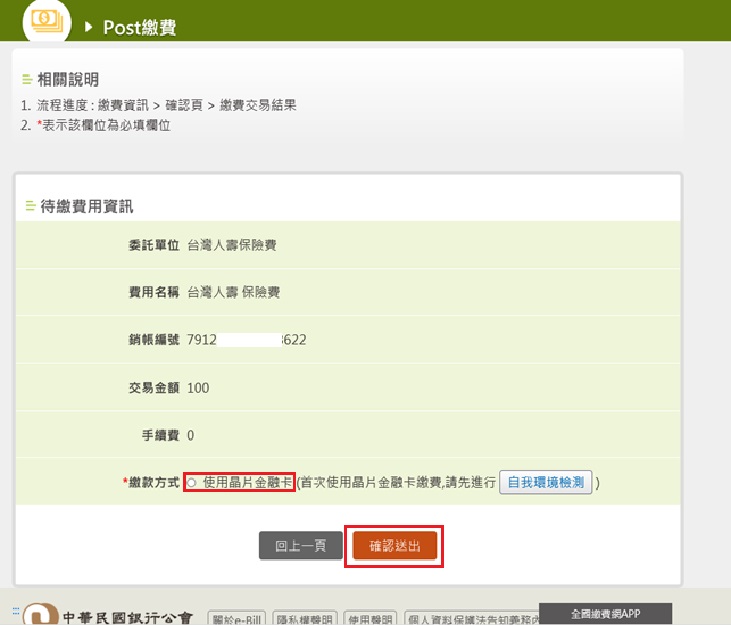Open the 個人資料保護法告知 footer link
The width and height of the screenshot is (731, 625).
[472, 619]
